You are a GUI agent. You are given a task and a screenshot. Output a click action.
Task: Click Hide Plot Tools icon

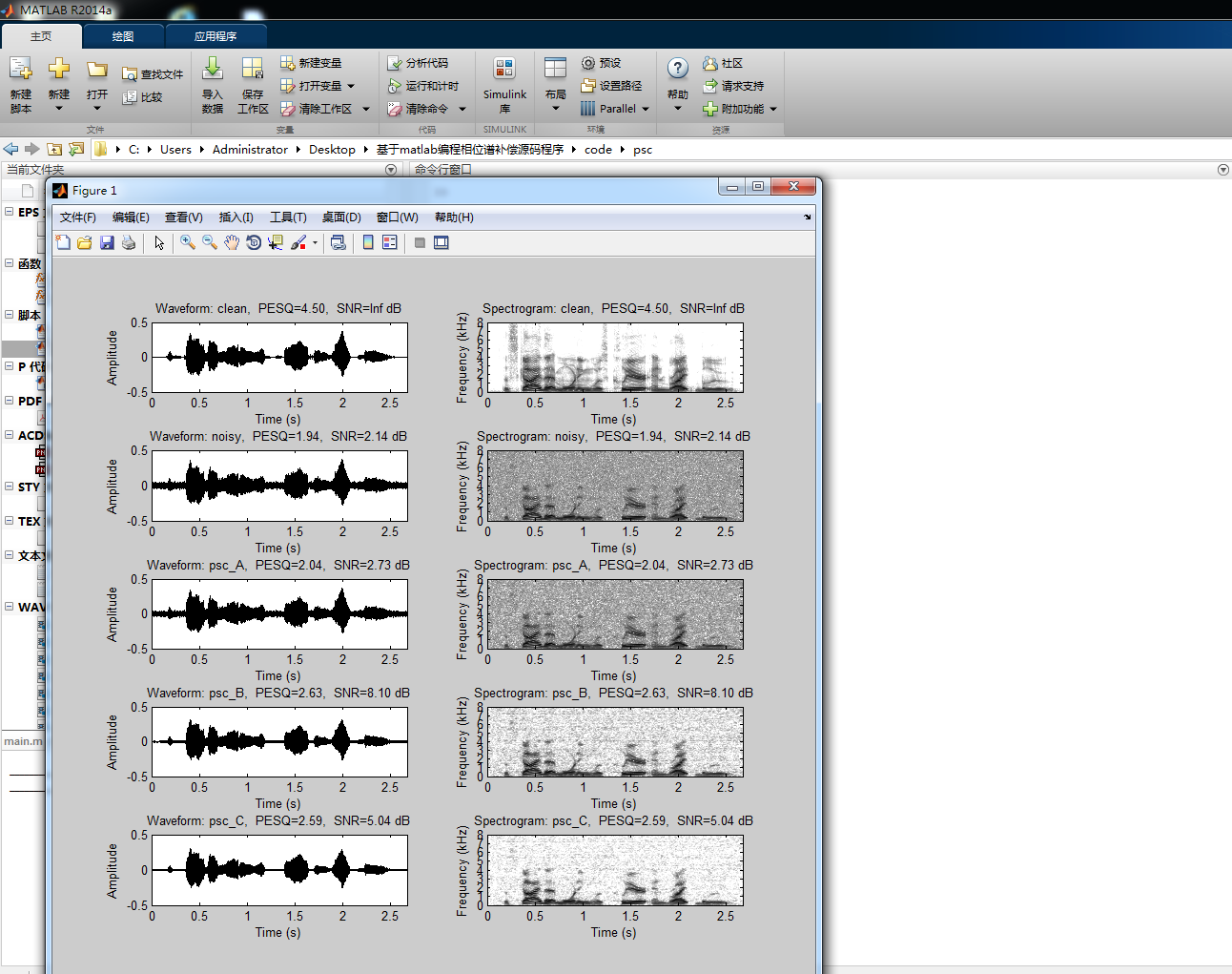(x=420, y=242)
